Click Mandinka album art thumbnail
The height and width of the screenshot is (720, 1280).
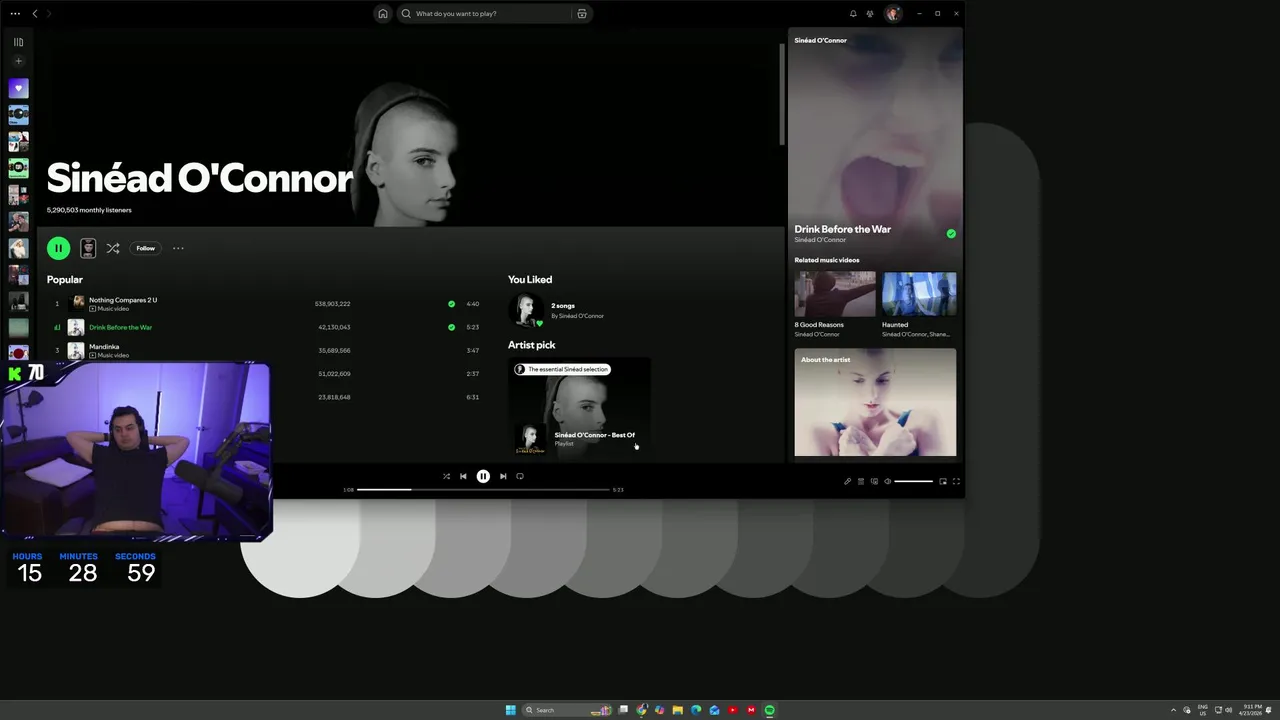coord(76,350)
